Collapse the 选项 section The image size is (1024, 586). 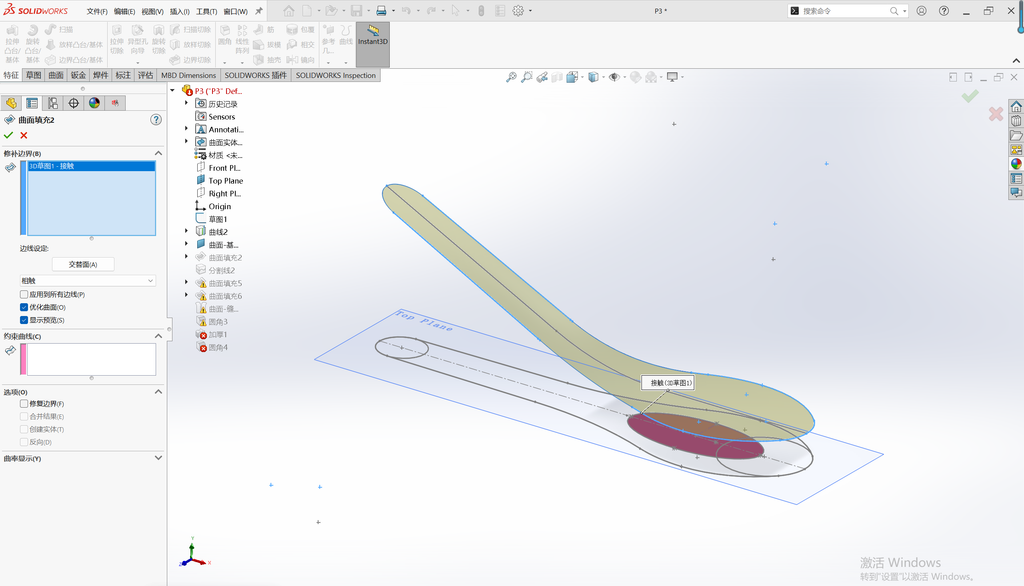[158, 391]
